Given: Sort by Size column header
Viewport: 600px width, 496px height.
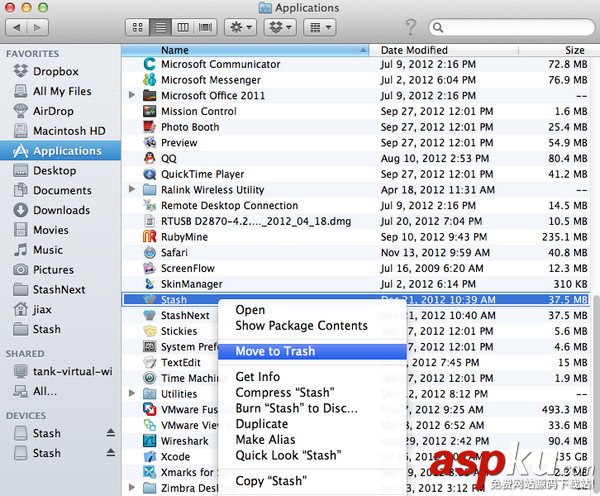Looking at the screenshot, I should tap(557, 50).
